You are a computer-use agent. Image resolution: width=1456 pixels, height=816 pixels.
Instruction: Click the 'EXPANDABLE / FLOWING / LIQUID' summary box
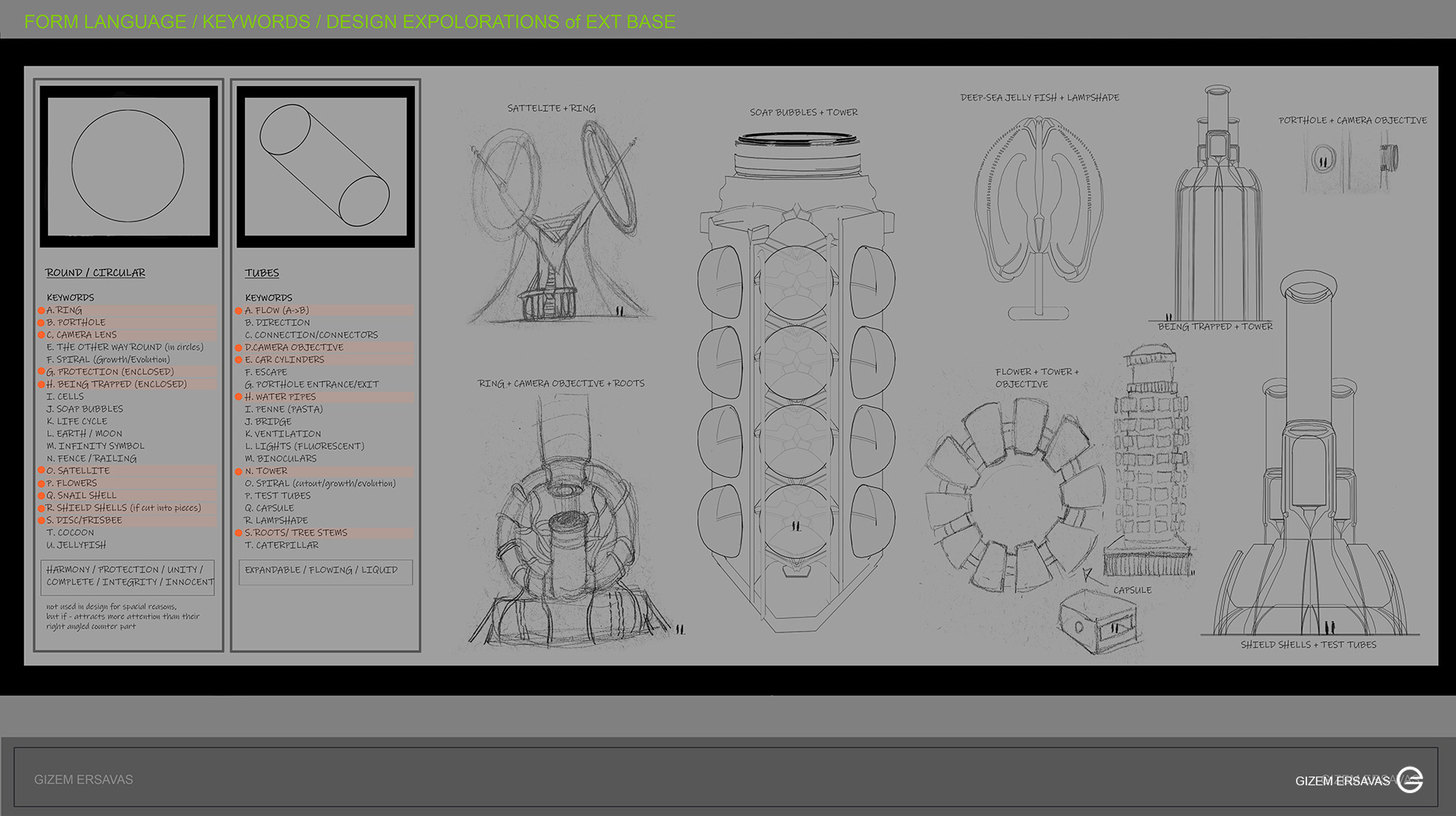325,572
